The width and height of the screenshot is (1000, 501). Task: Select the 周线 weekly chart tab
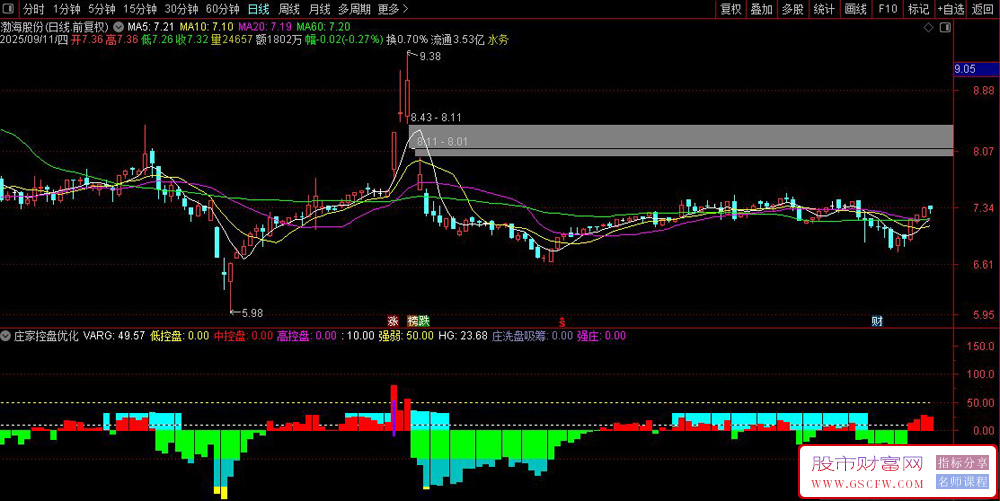289,9
